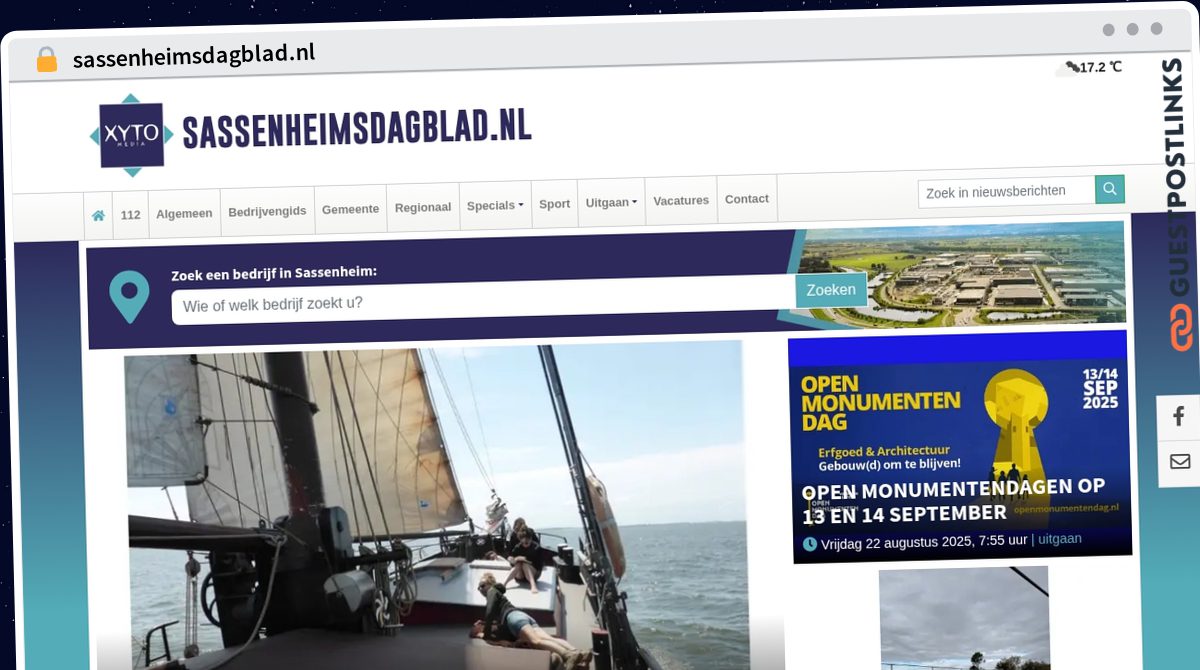This screenshot has height=670, width=1200.
Task: Open the Facebook share icon
Action: pyautogui.click(x=1179, y=417)
